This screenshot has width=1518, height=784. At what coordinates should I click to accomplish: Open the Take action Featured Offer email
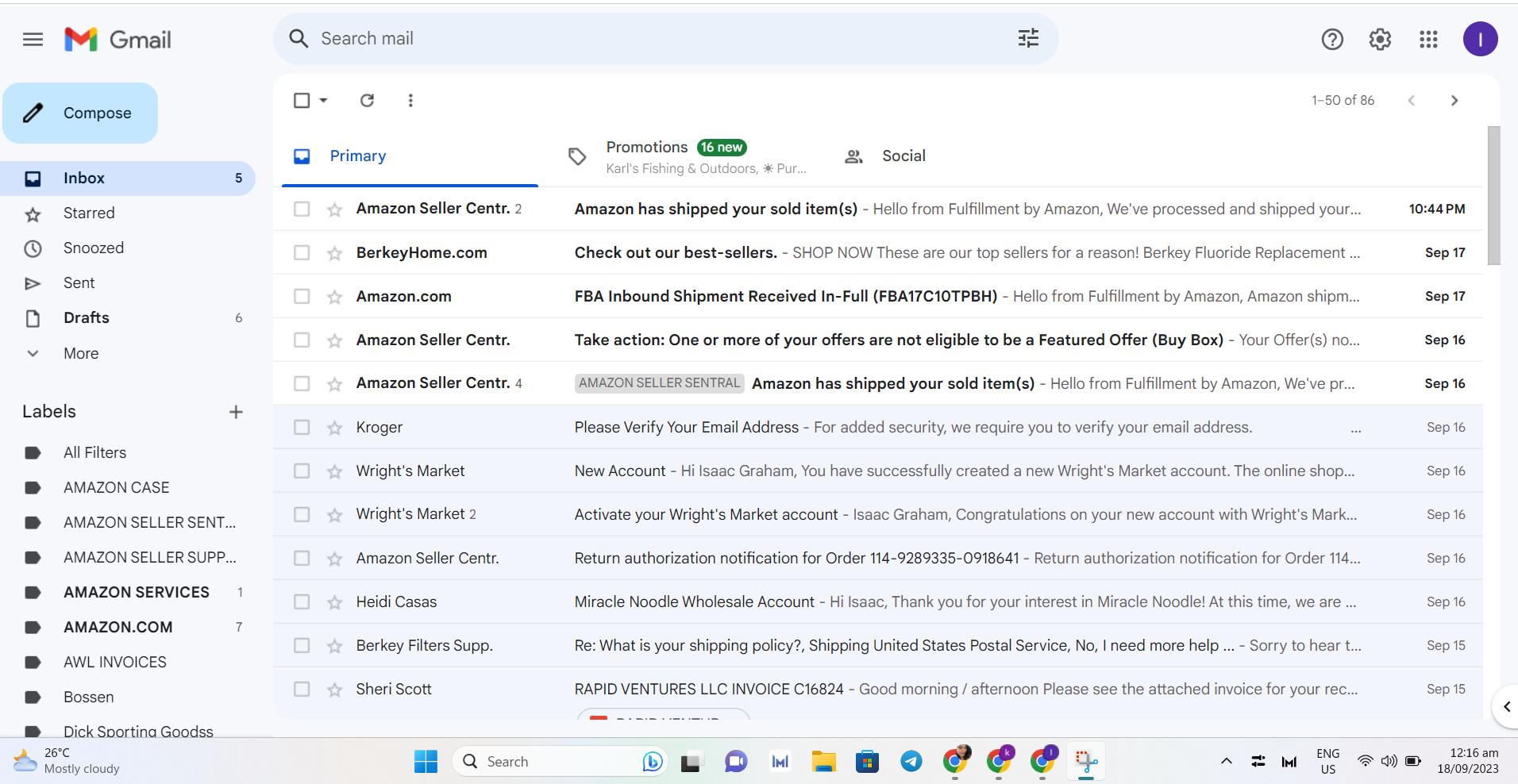(x=878, y=340)
